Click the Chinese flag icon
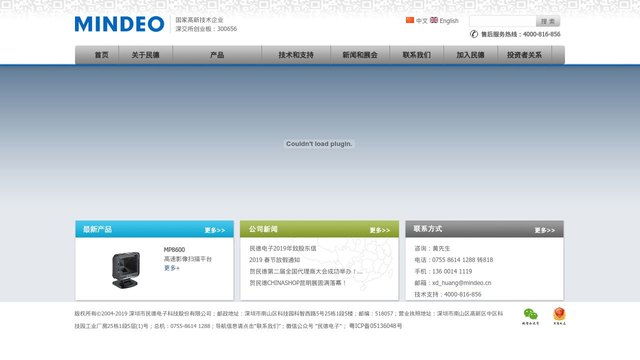The height and width of the screenshot is (360, 640). coord(410,20)
